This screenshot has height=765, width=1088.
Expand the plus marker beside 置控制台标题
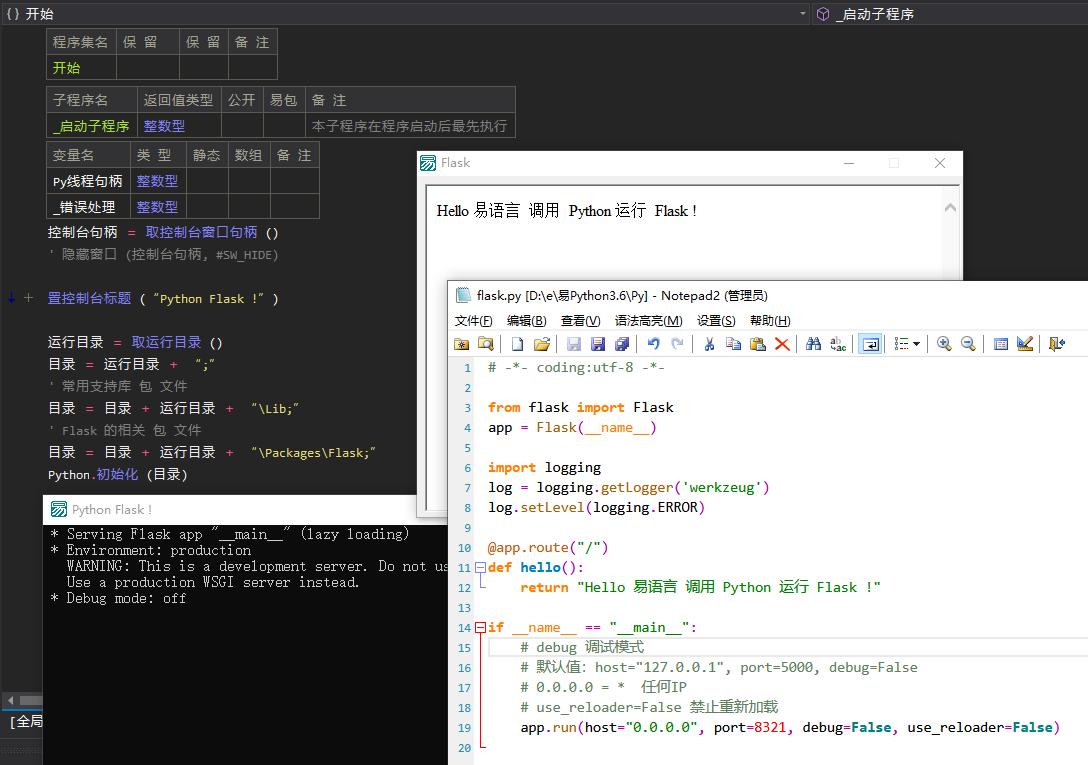click(28, 298)
